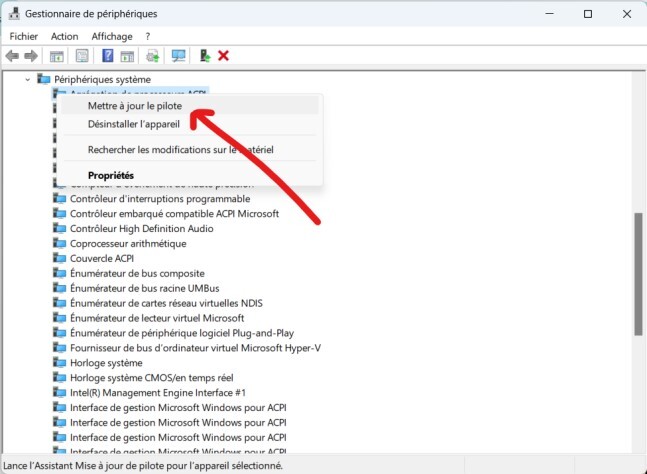Click the blue Help question mark icon

point(107,56)
